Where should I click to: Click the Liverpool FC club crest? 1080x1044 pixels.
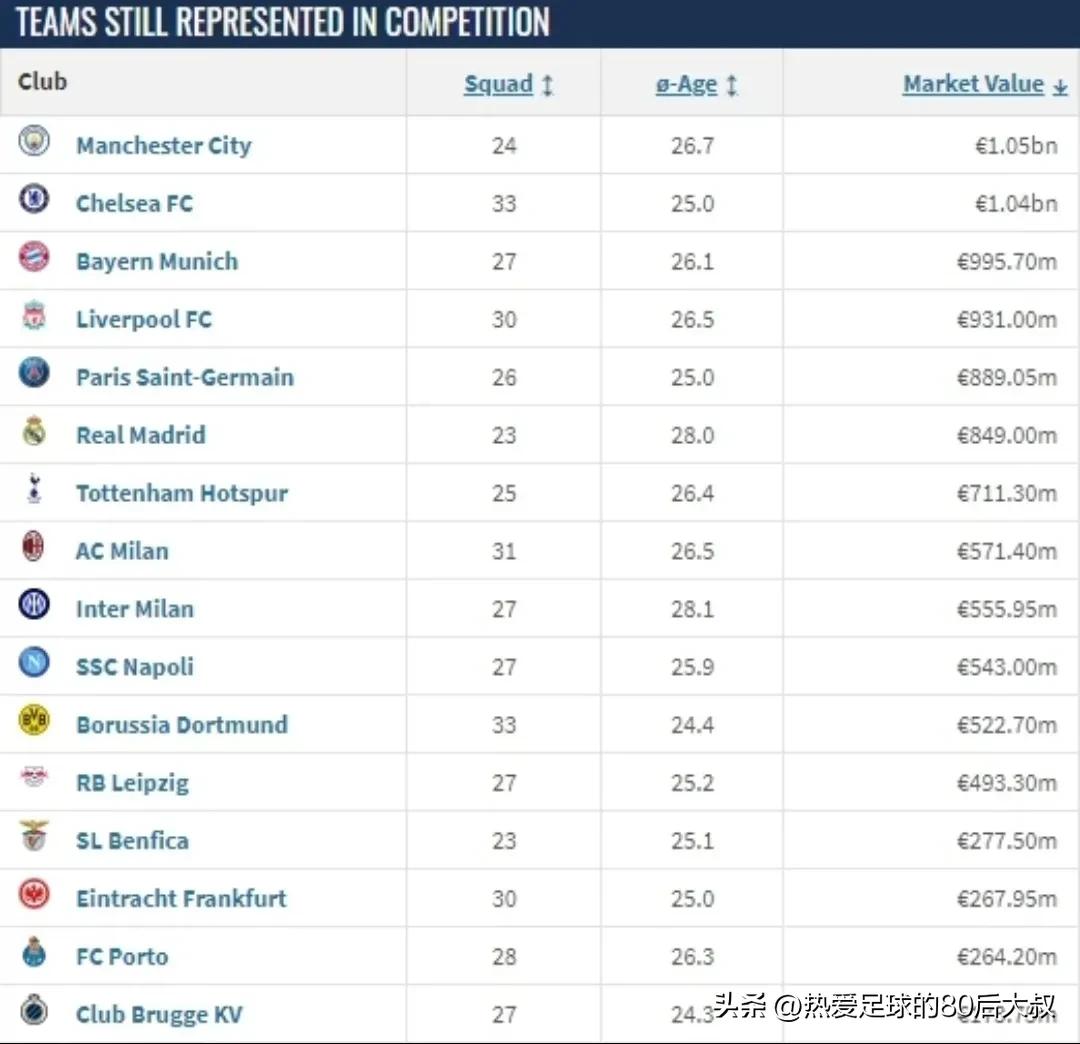click(34, 317)
